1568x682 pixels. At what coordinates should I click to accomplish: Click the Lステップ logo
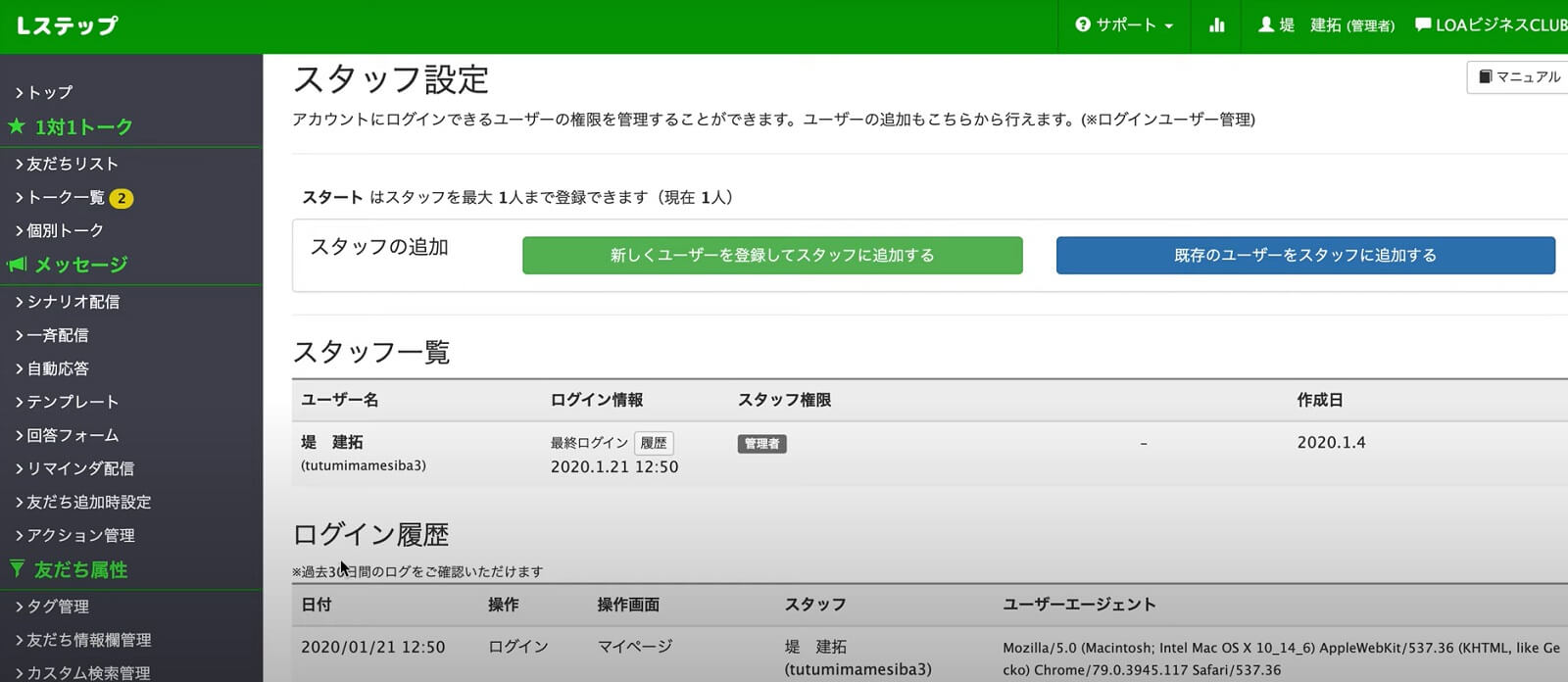67,25
